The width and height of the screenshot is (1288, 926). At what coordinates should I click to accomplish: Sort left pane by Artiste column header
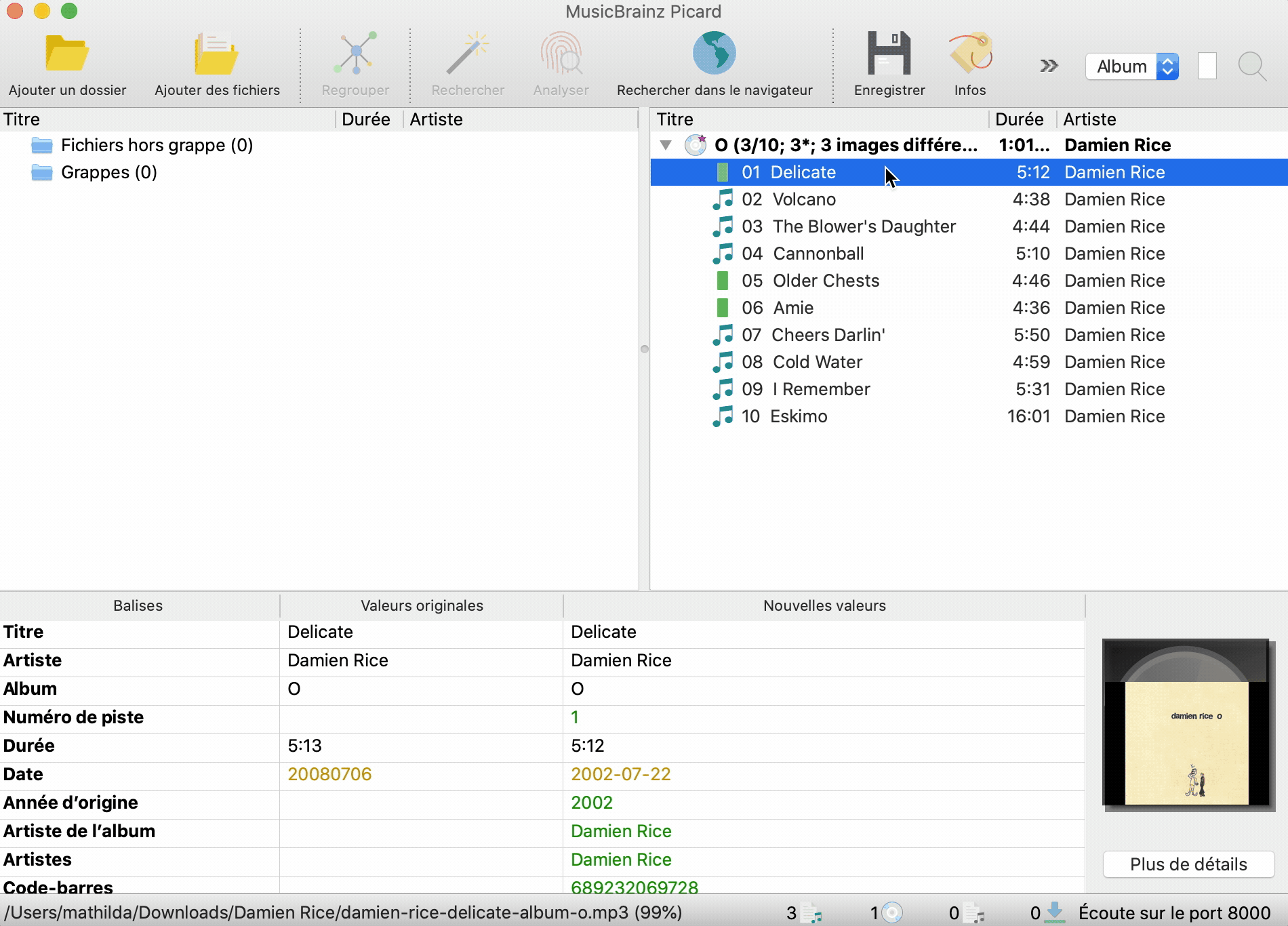tap(521, 119)
